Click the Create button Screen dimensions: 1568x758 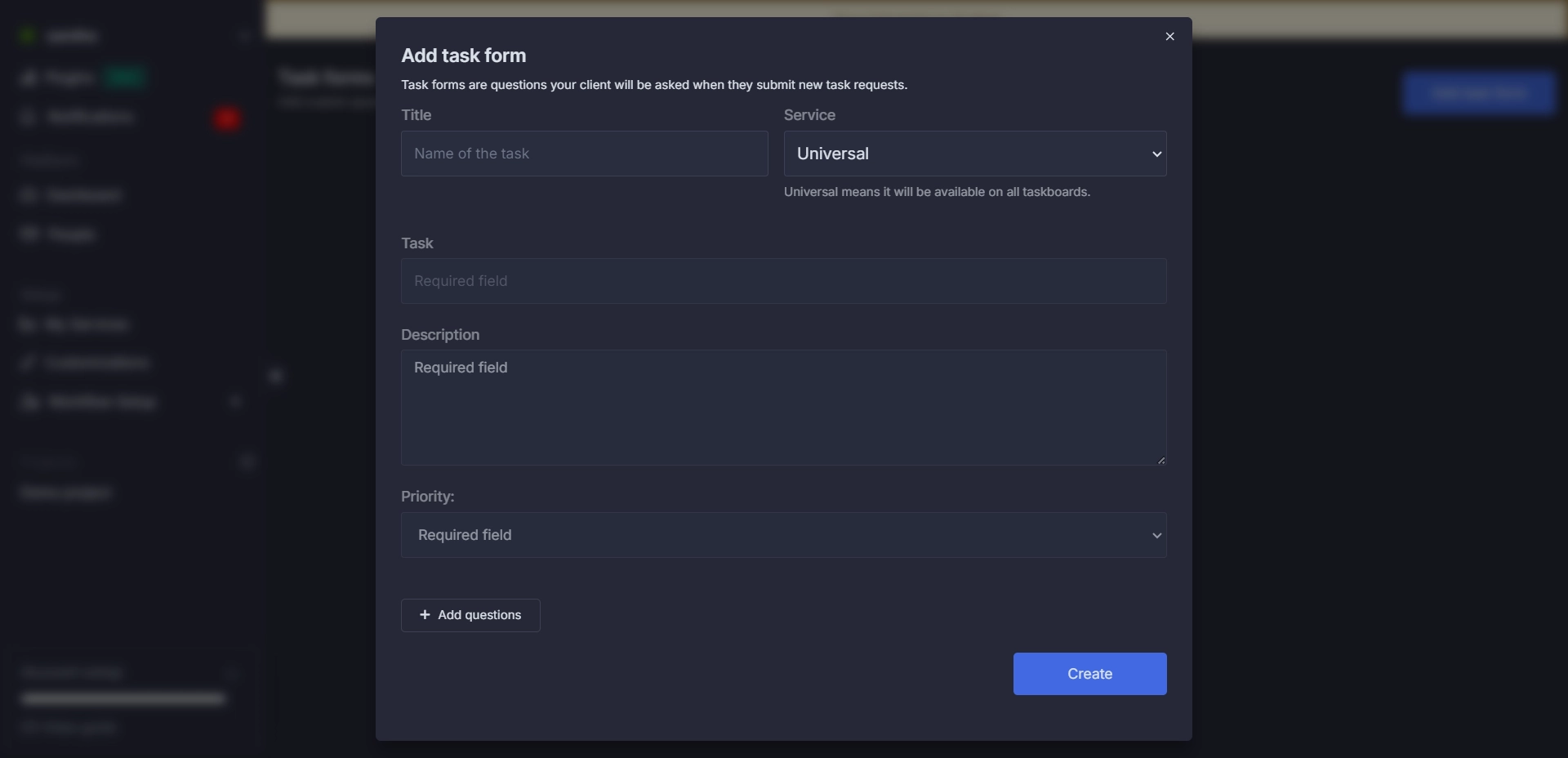point(1089,673)
